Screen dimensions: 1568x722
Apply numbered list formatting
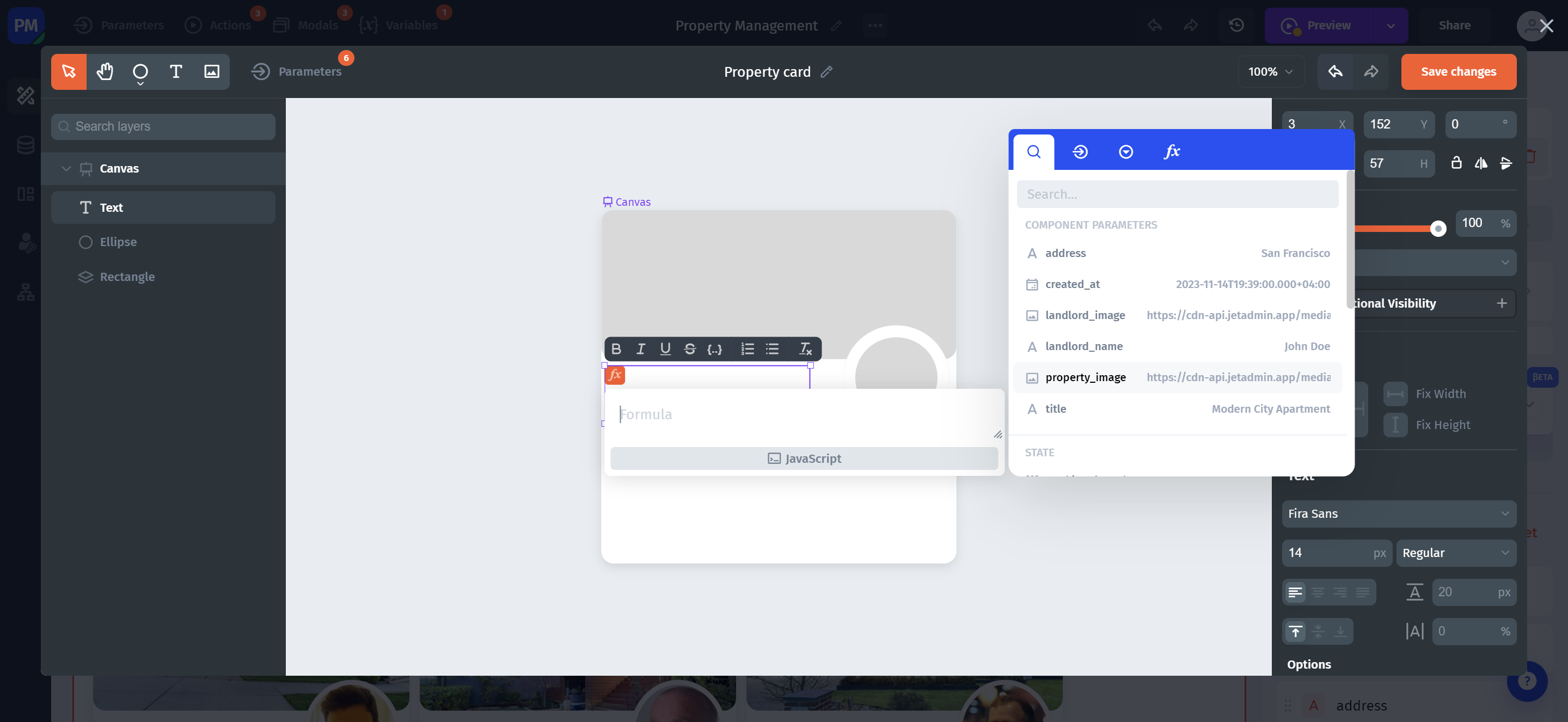tap(748, 349)
